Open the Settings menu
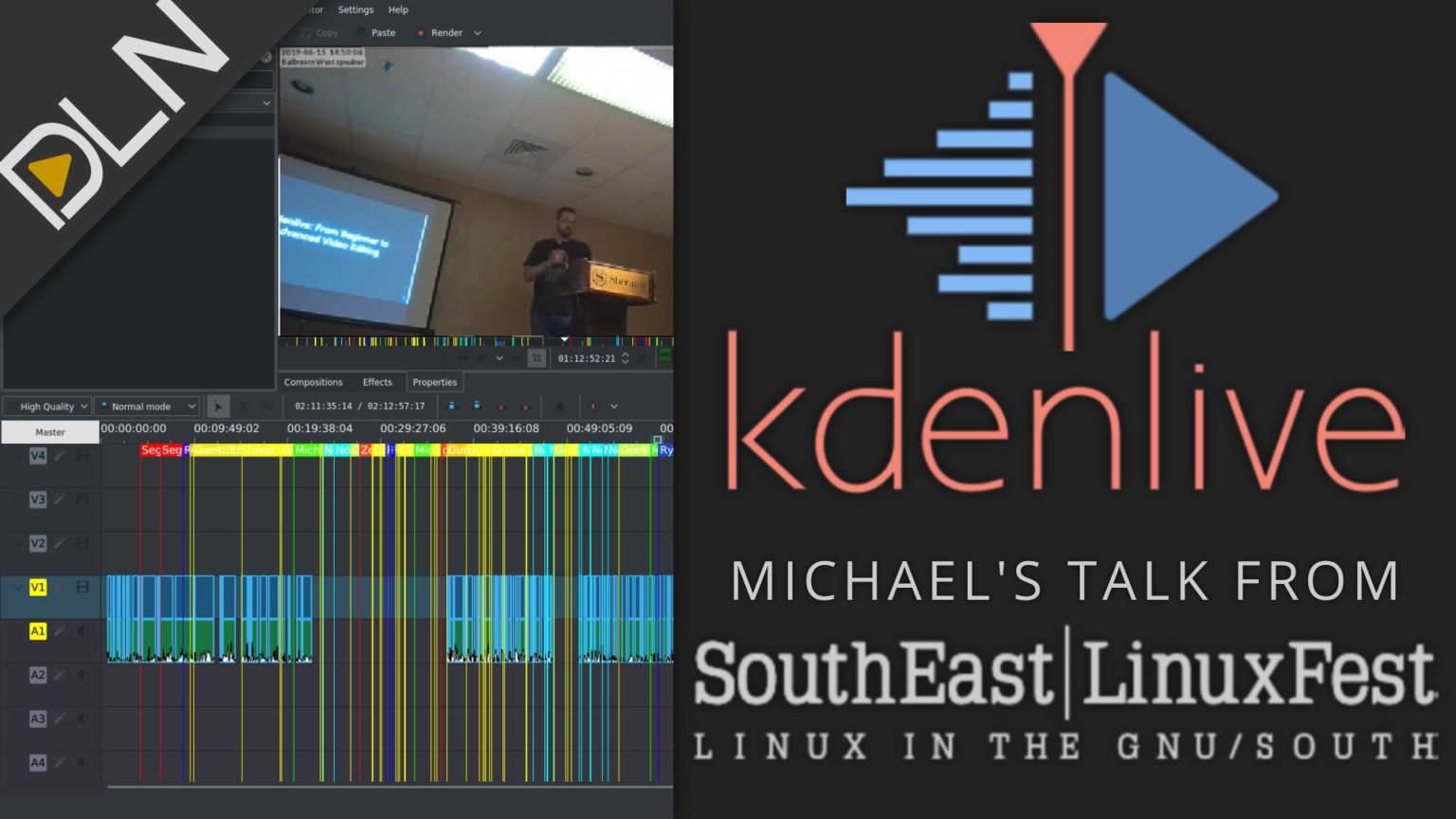 pos(355,9)
